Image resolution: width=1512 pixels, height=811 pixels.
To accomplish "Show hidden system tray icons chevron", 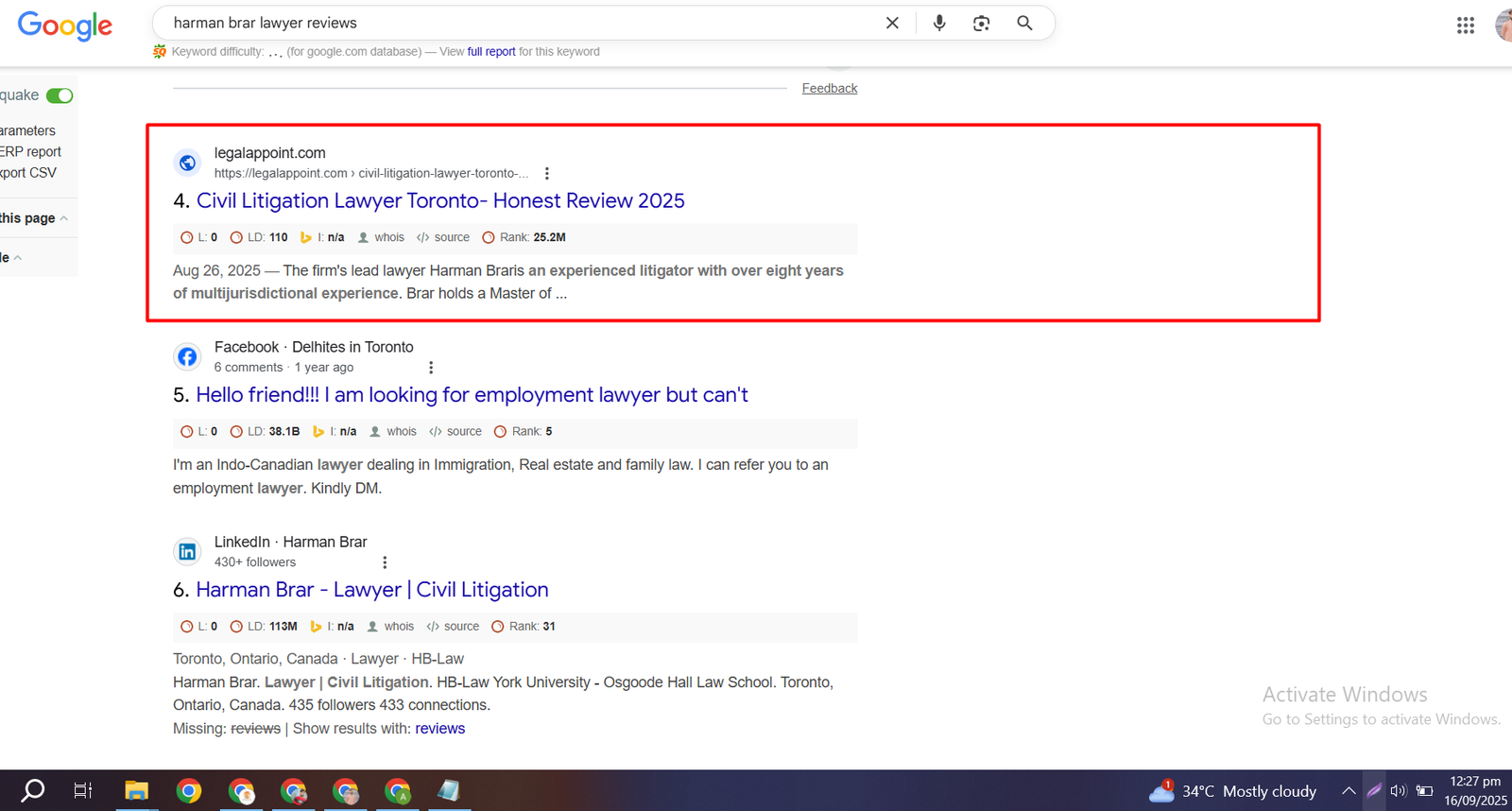I will 1349,791.
